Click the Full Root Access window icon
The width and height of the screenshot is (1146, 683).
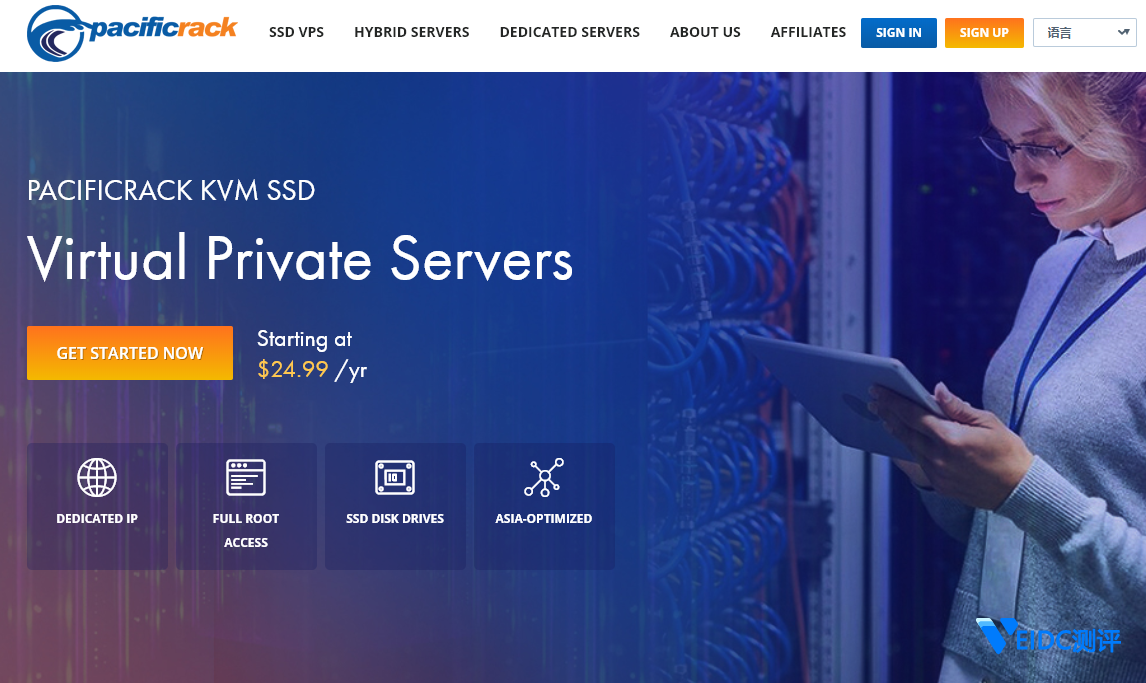point(246,478)
